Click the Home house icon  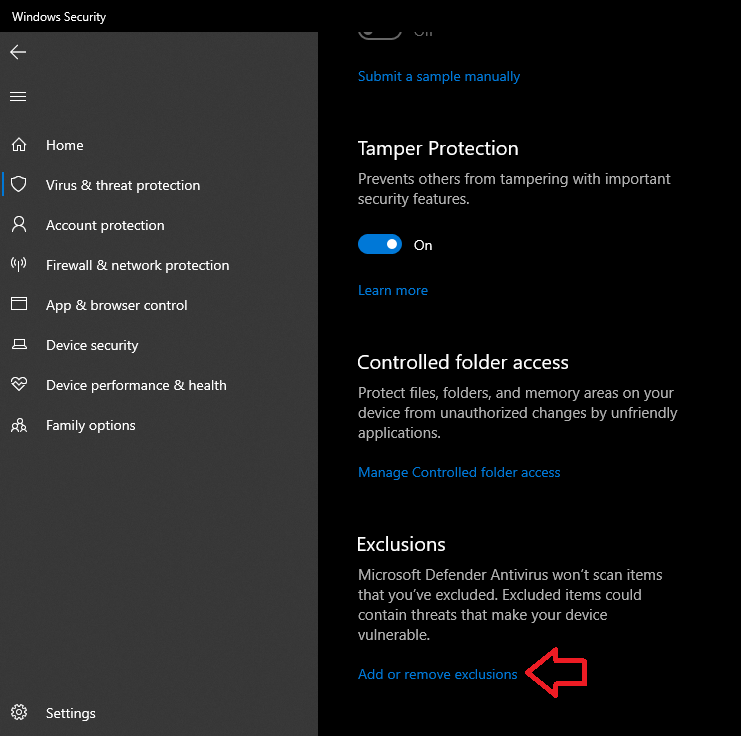(18, 145)
